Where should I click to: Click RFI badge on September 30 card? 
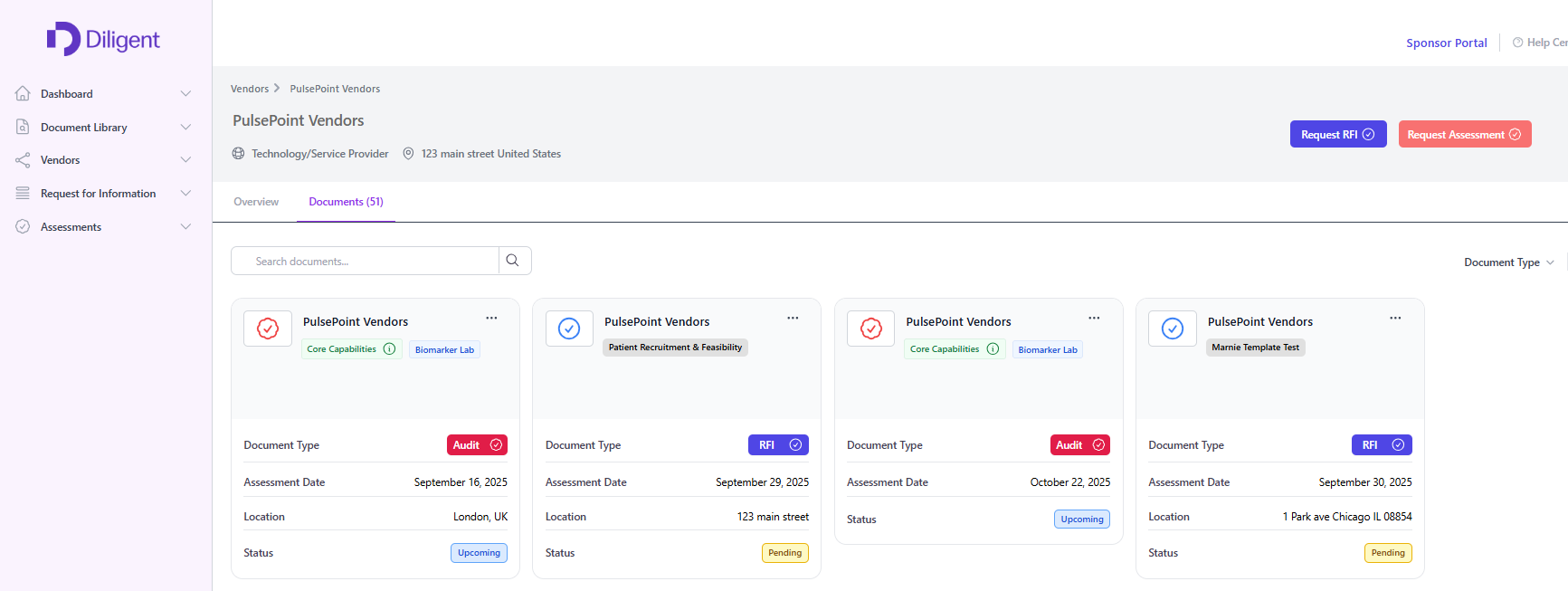1382,445
